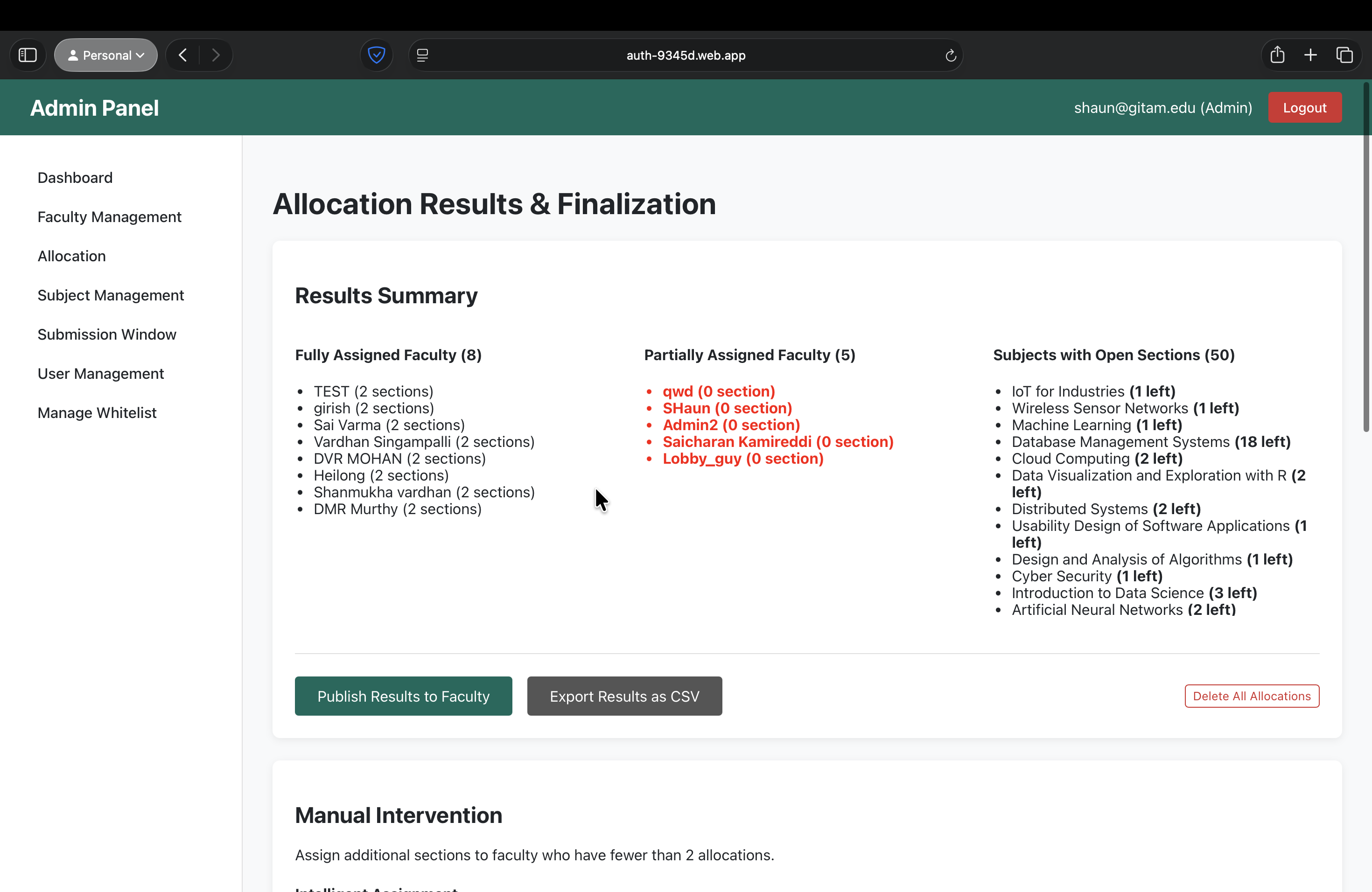Click Export Results as CSV
Image resolution: width=1372 pixels, height=892 pixels.
click(624, 696)
